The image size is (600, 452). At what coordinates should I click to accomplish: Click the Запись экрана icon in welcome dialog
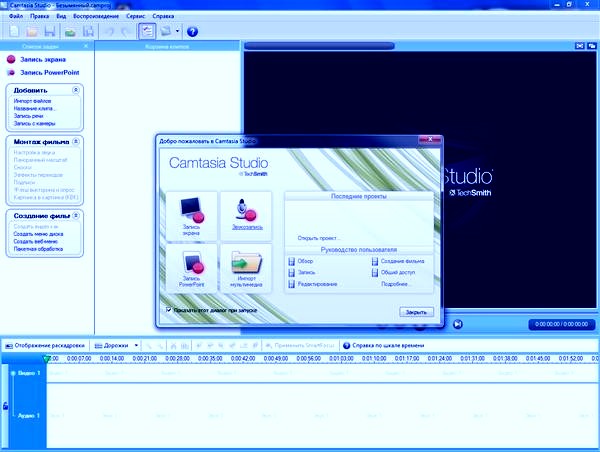tap(190, 212)
